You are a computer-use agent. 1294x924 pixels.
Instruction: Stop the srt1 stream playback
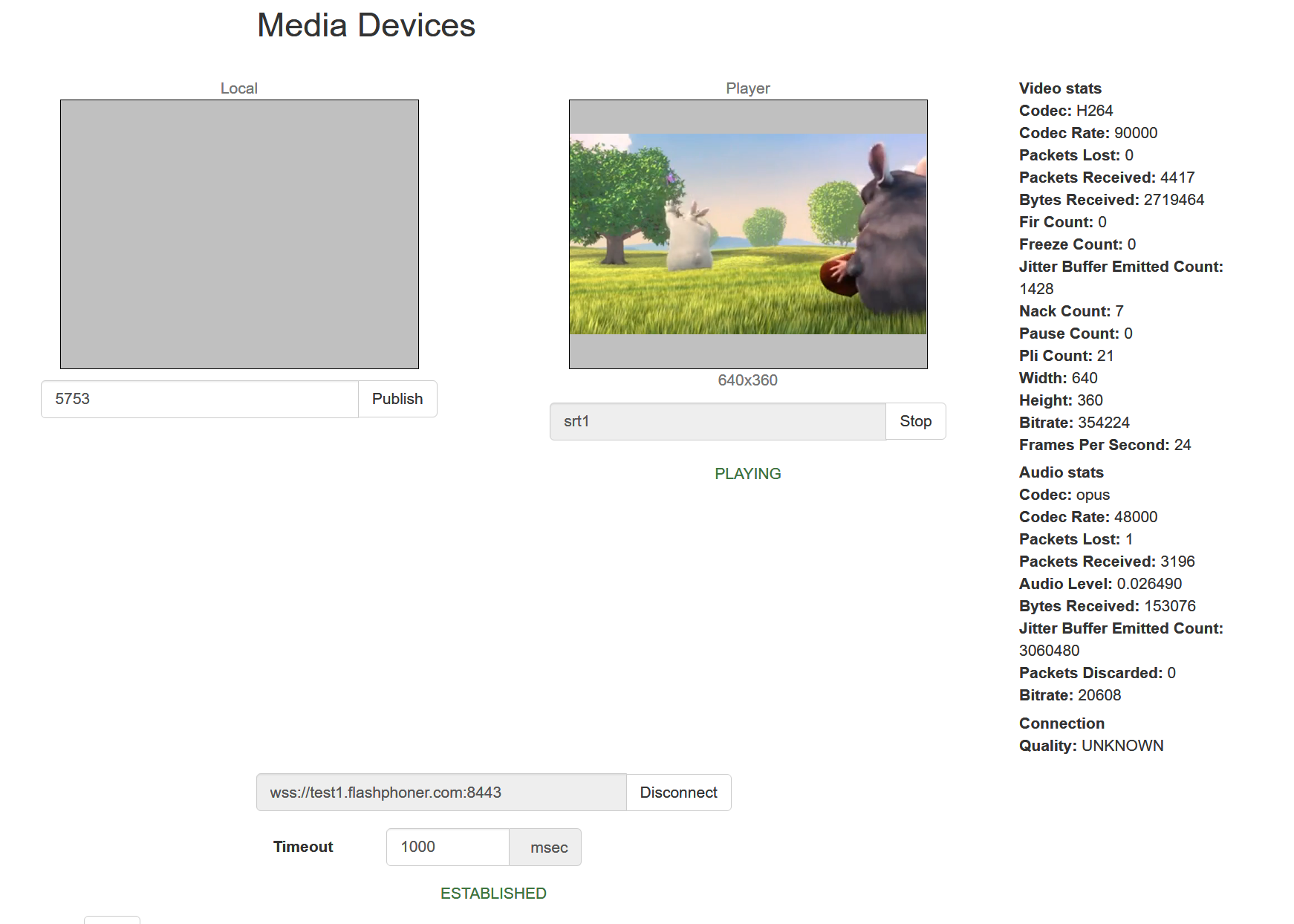coord(915,421)
